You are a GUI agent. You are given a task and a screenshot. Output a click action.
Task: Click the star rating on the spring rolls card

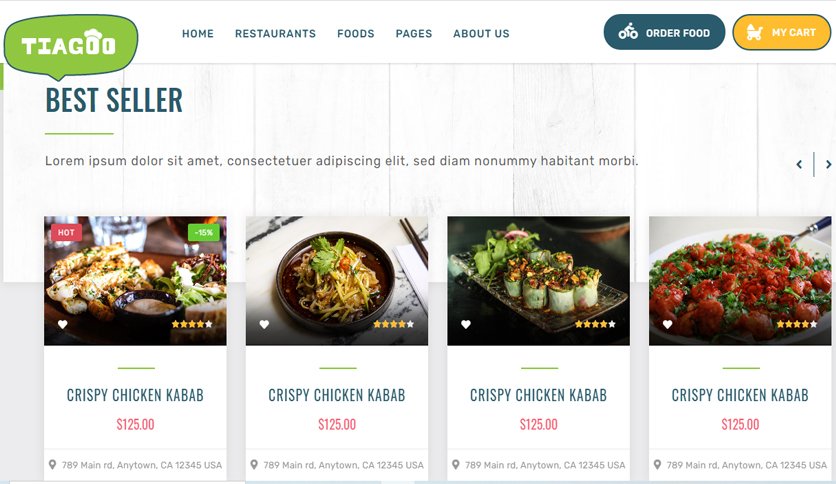(595, 324)
